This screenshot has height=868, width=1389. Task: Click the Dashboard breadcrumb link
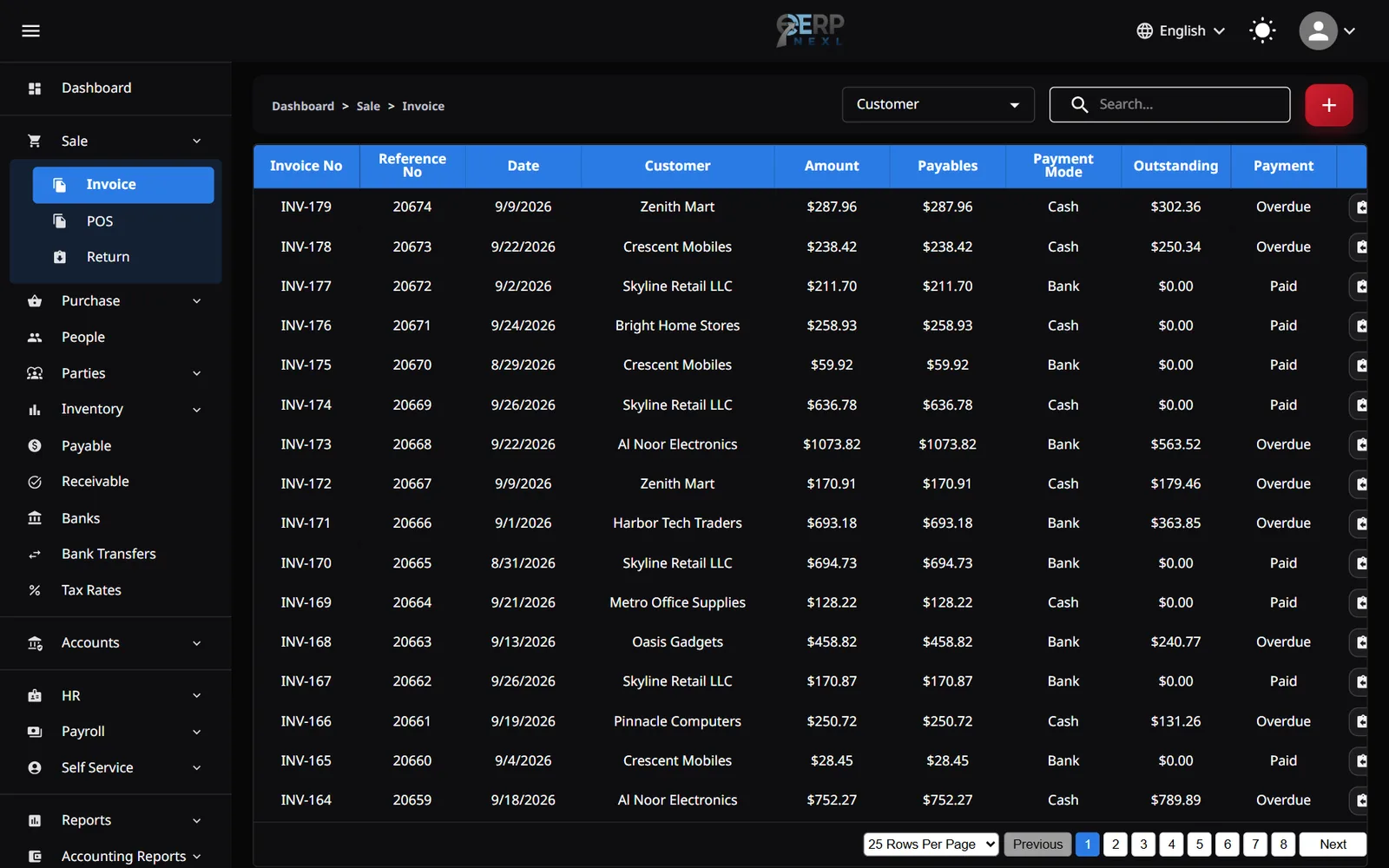coord(303,106)
